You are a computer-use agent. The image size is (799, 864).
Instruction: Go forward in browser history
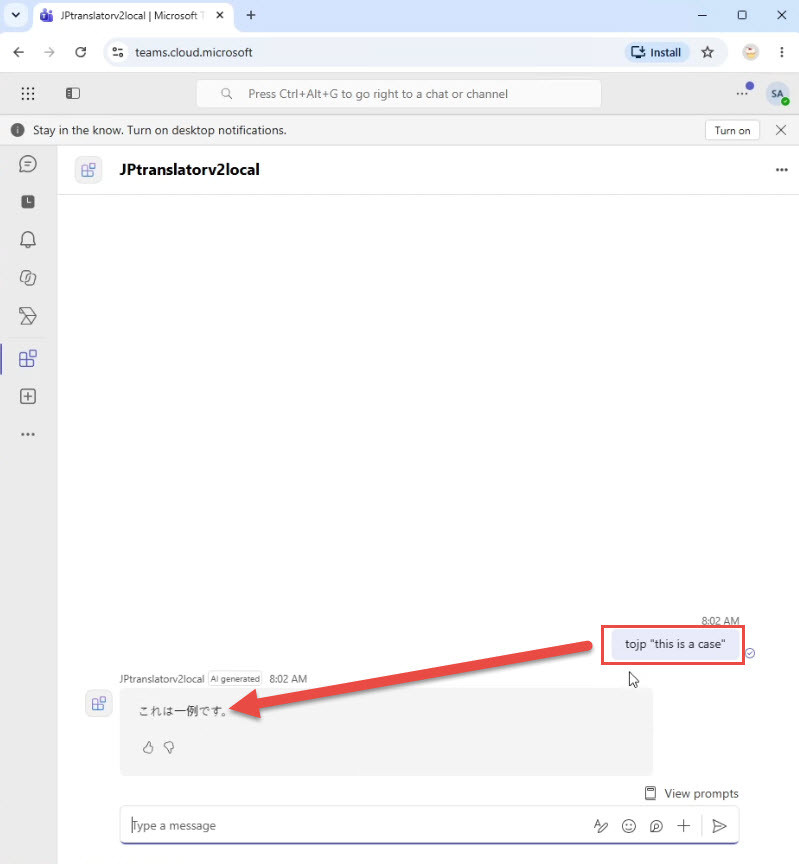pyautogui.click(x=50, y=52)
